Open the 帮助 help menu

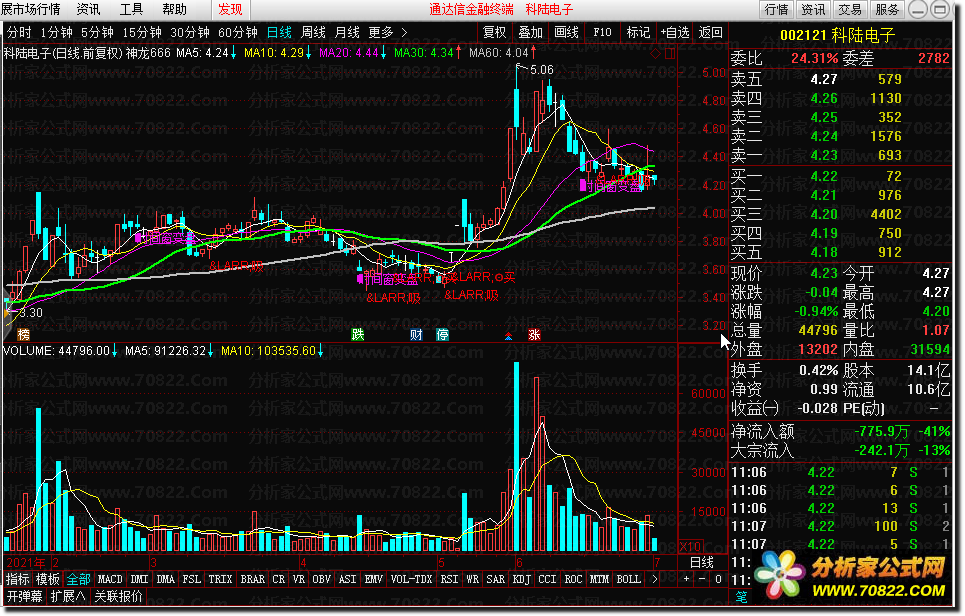coord(174,9)
